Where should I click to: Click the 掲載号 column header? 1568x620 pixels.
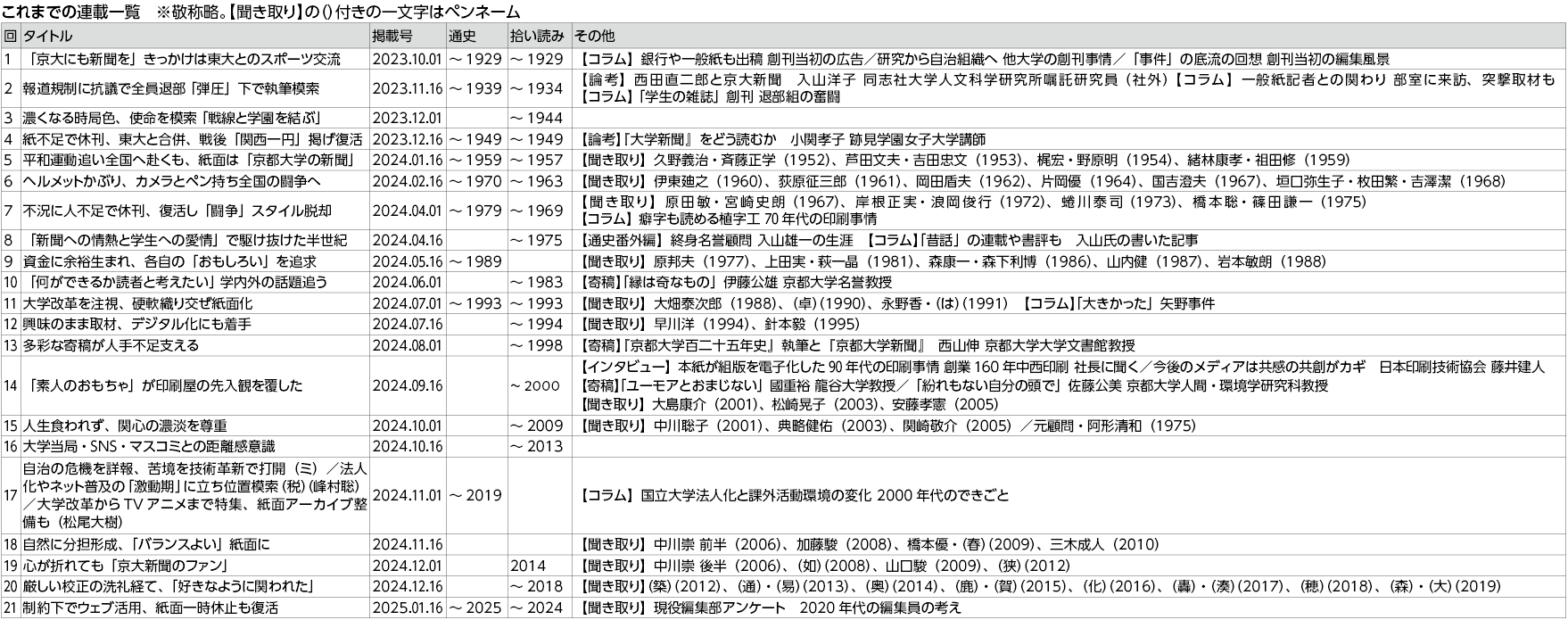coord(392,37)
